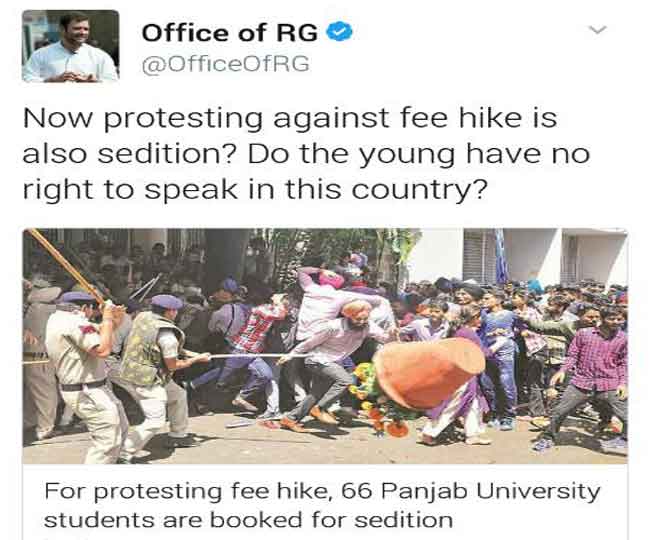
Task: Click the raised wooden lathi stick
Action: click(x=66, y=265)
